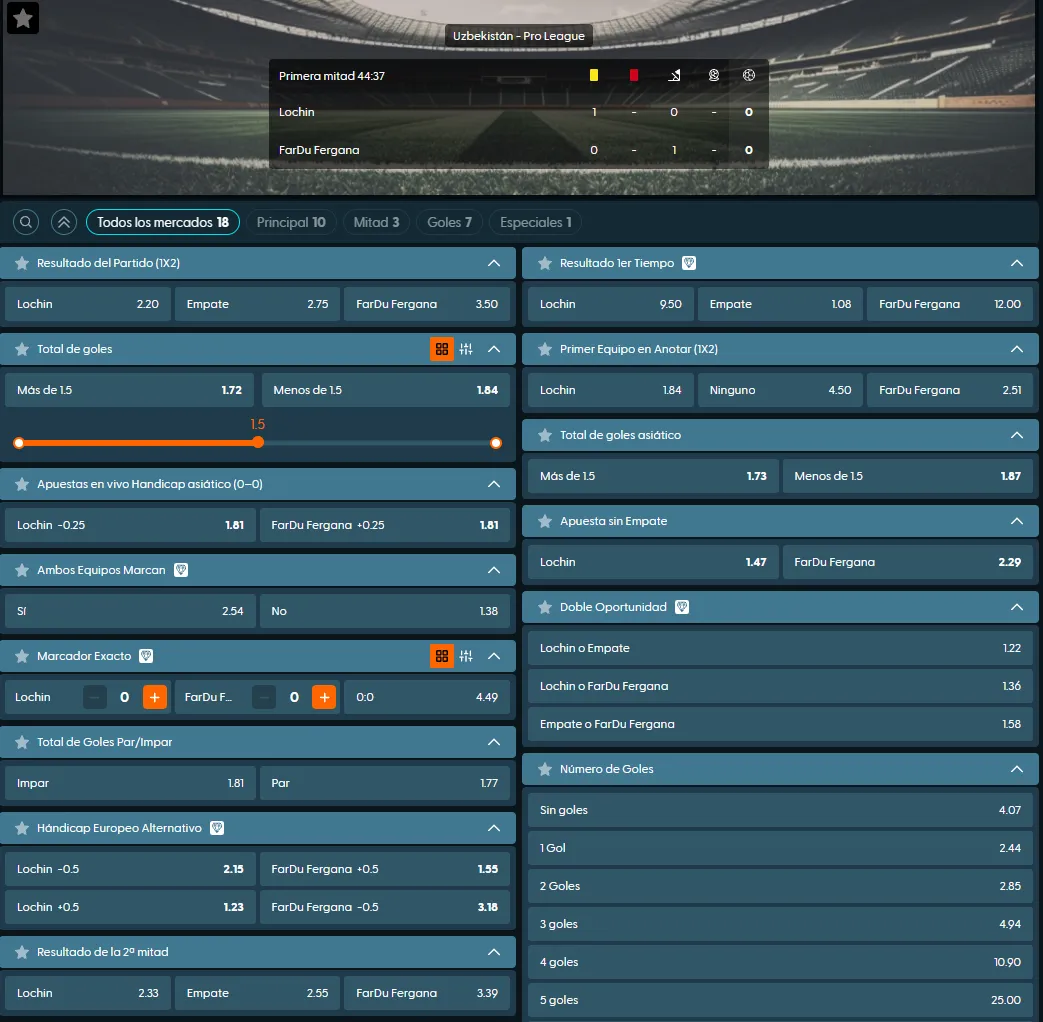The width and height of the screenshot is (1043, 1022).
Task: Open the sliders settings icon in Marcador Exacto
Action: coord(466,657)
